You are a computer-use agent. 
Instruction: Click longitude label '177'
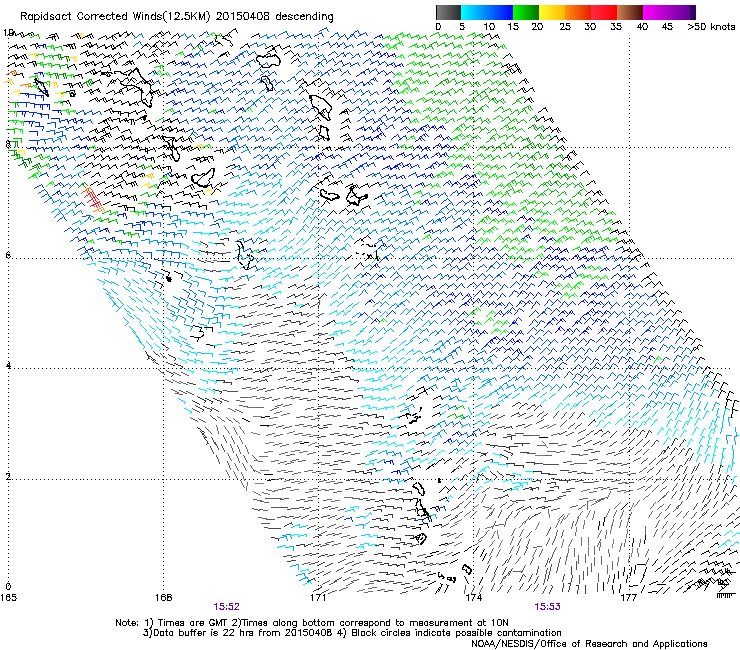(629, 598)
